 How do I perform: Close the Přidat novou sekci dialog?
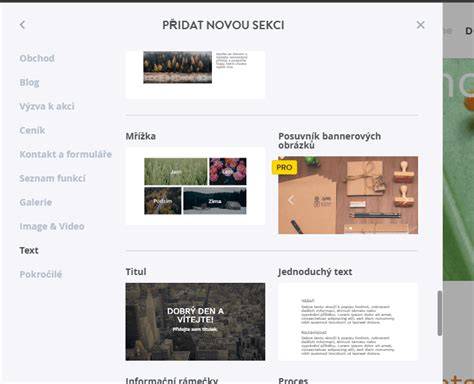coord(420,25)
